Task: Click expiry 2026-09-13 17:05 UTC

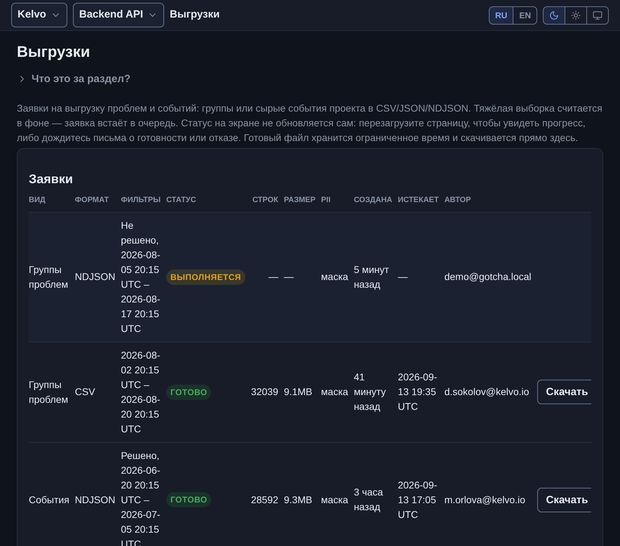Action: 417,500
